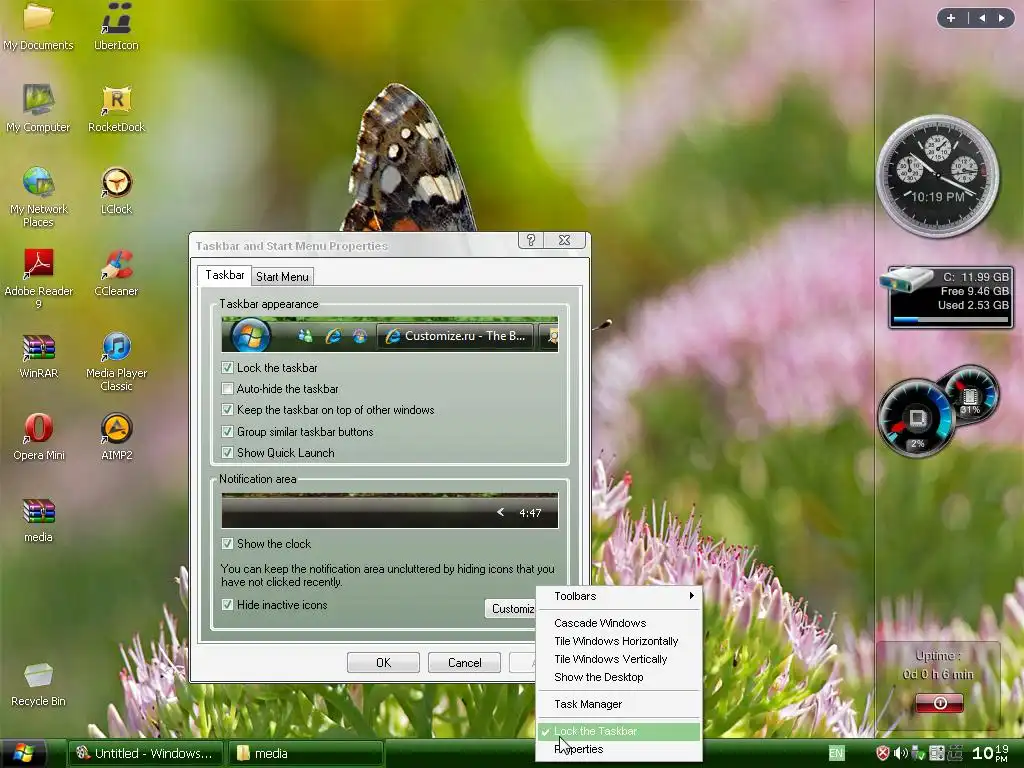
Task: Confirm dialog with OK button
Action: [x=383, y=663]
